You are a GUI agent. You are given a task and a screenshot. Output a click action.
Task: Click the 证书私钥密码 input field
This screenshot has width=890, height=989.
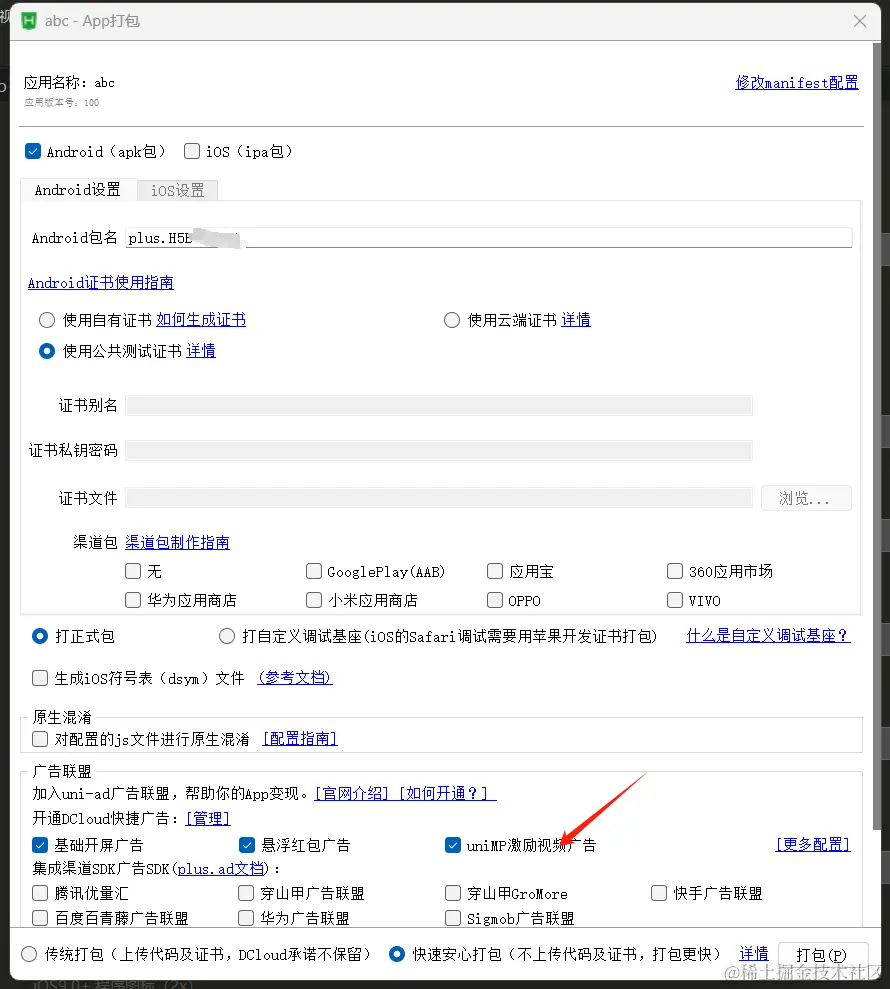(x=438, y=450)
